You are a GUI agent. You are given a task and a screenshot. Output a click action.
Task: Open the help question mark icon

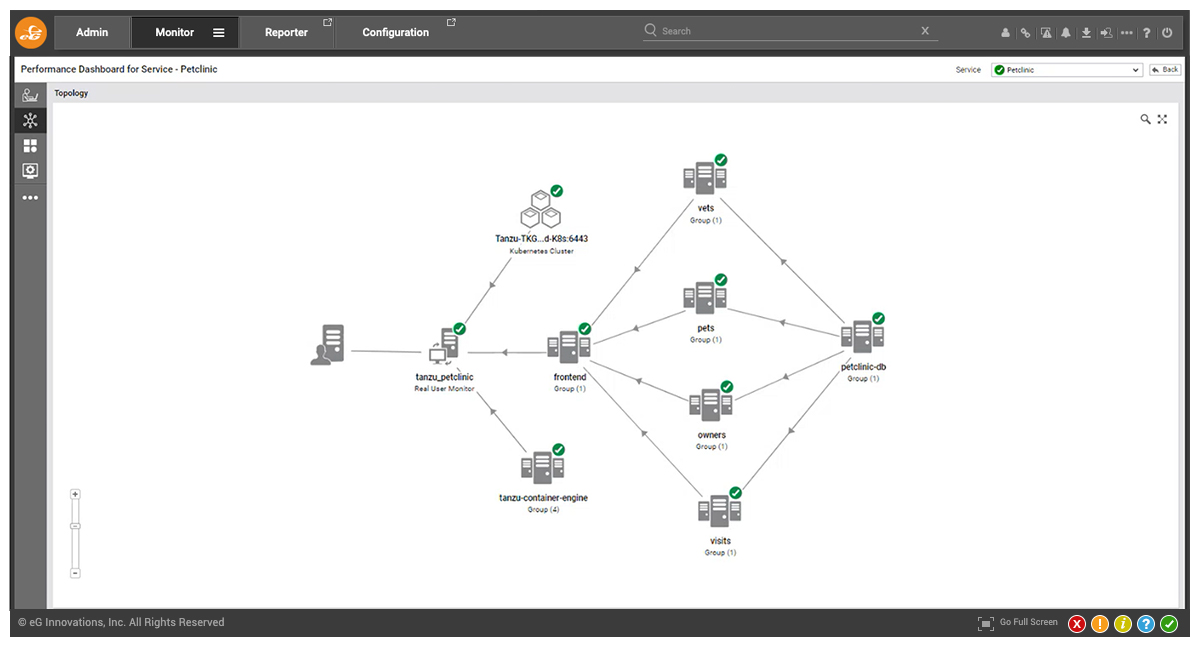pyautogui.click(x=1147, y=33)
